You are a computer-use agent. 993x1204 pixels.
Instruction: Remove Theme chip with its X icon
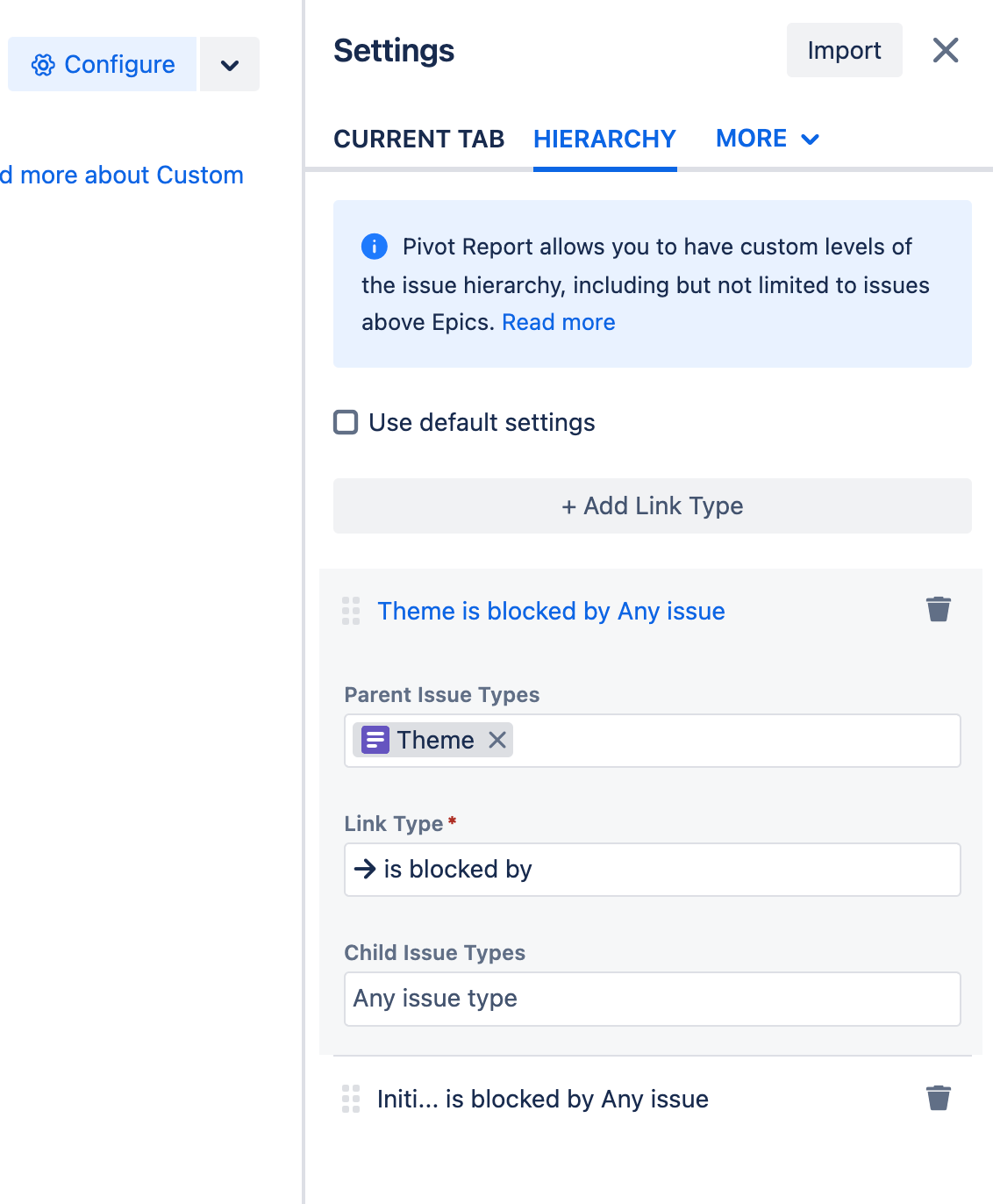click(x=496, y=740)
